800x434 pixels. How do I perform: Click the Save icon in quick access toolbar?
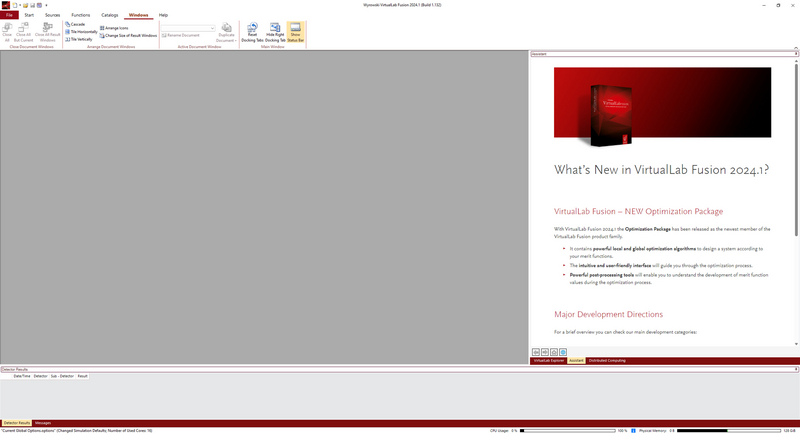32,5
